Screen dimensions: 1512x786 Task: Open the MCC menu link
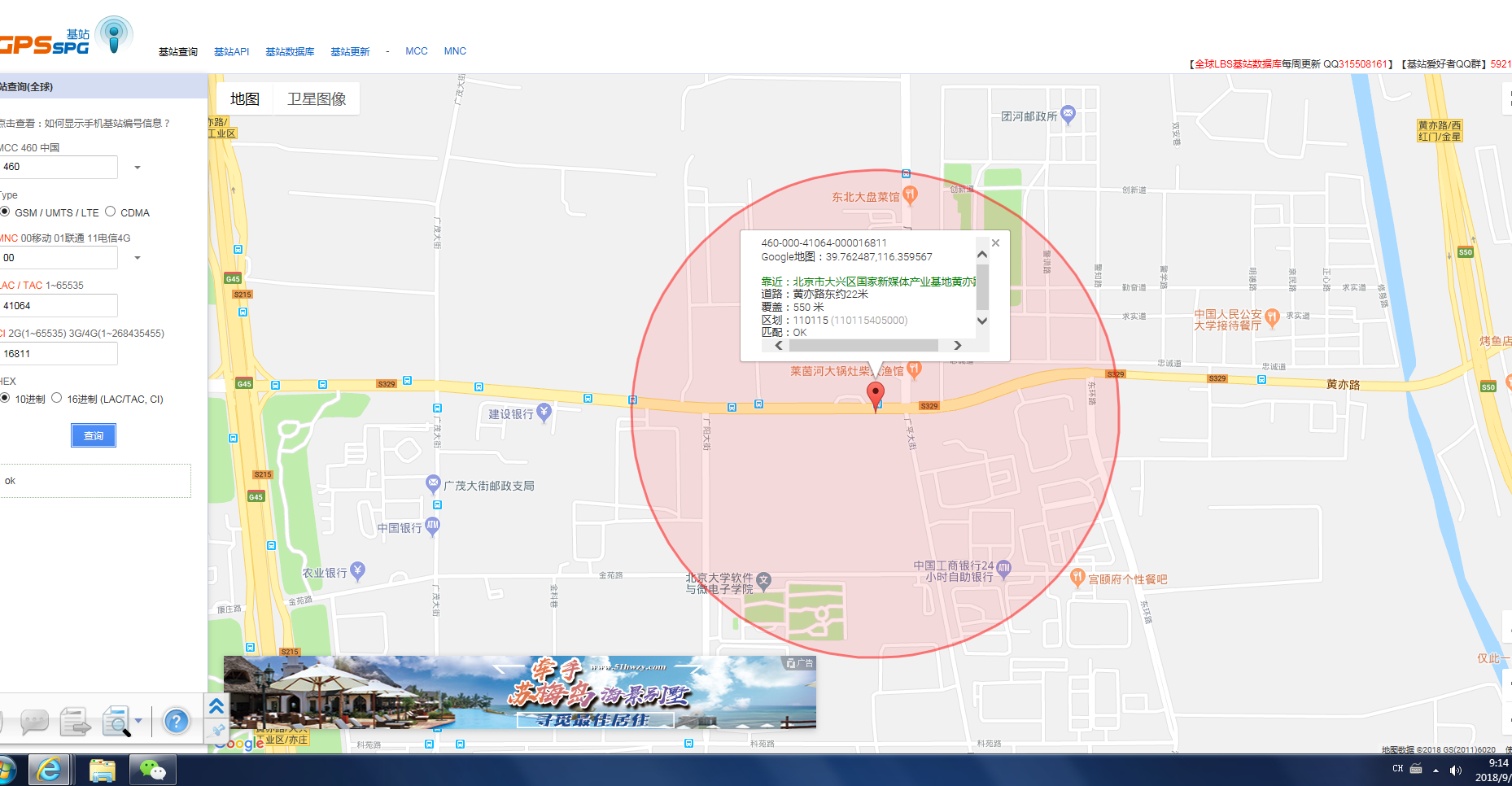pos(417,51)
